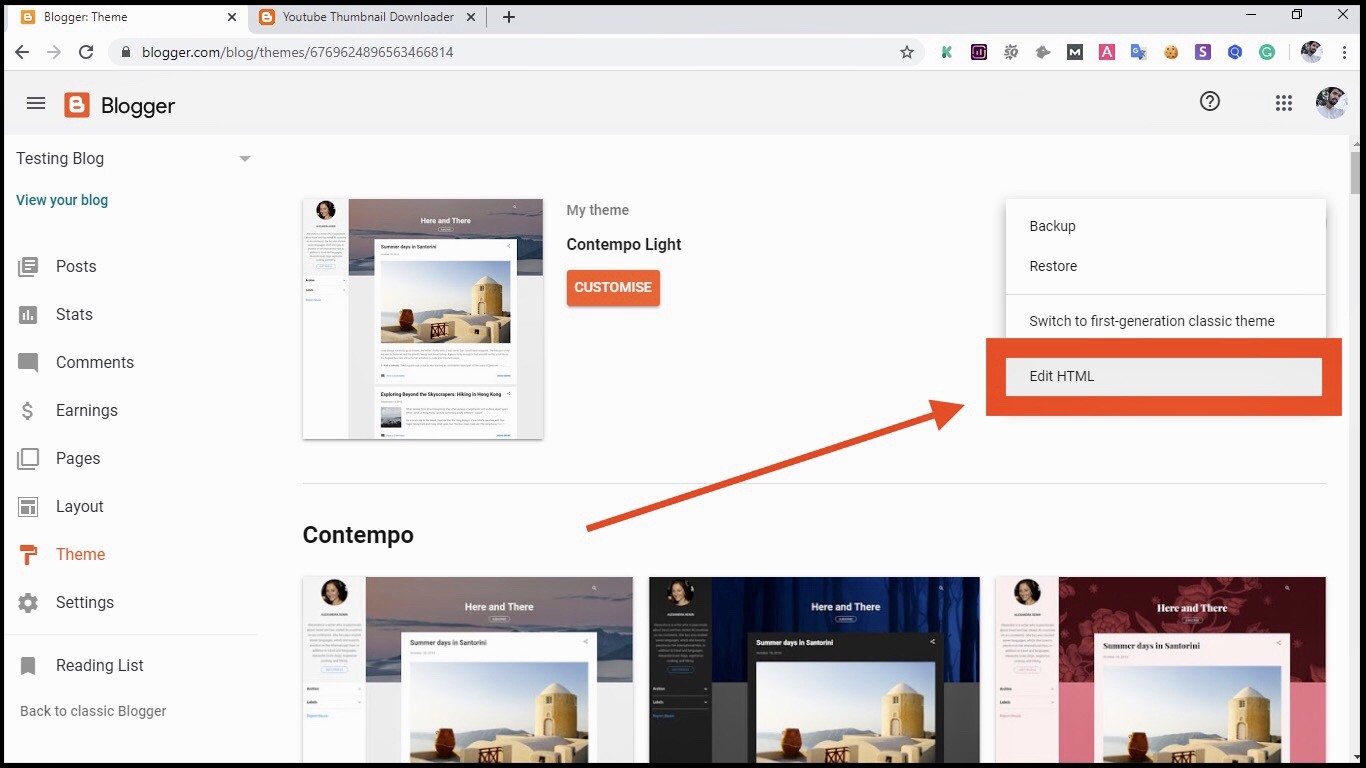Open the Help question mark icon
1366x768 pixels.
coord(1210,101)
